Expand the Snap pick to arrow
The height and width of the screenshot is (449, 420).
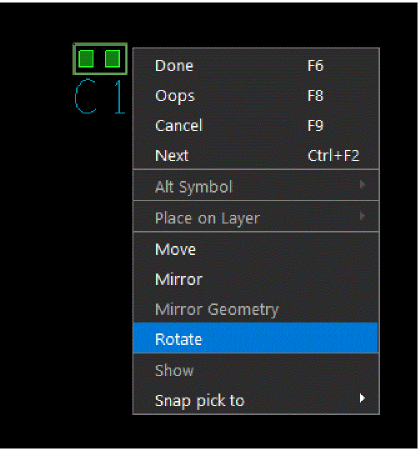(362, 398)
